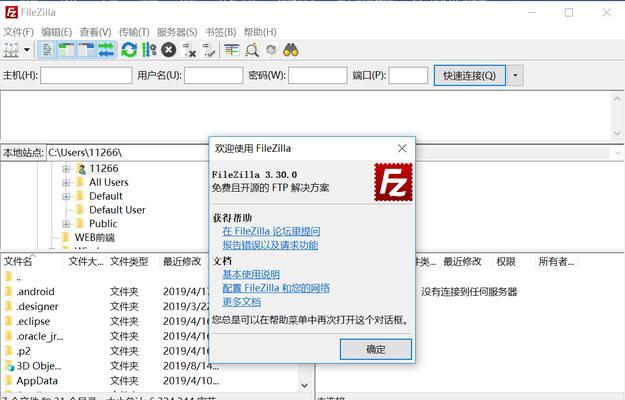Click message log scroll up arrow
This screenshot has height=400, width=625.
[x=617, y=98]
